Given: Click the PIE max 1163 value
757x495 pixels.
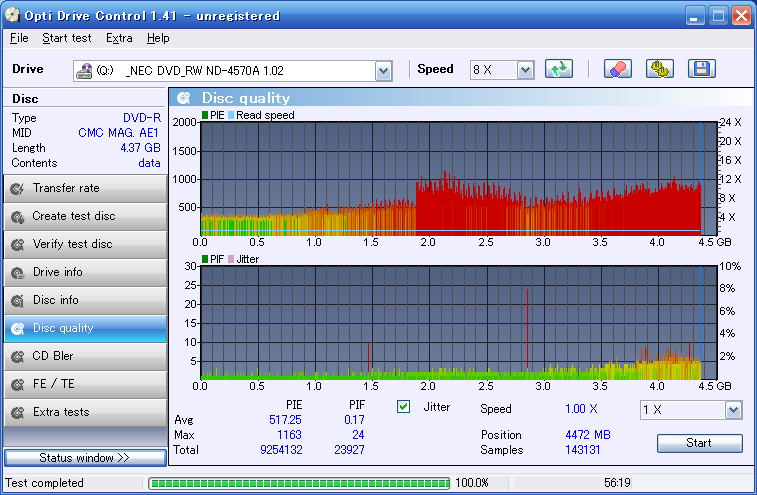Looking at the screenshot, I should (289, 435).
